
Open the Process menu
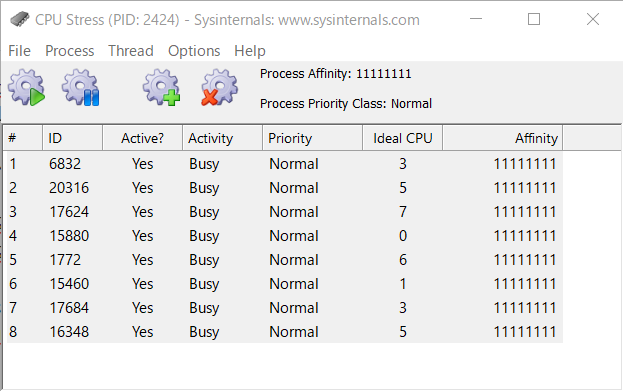pyautogui.click(x=70, y=51)
